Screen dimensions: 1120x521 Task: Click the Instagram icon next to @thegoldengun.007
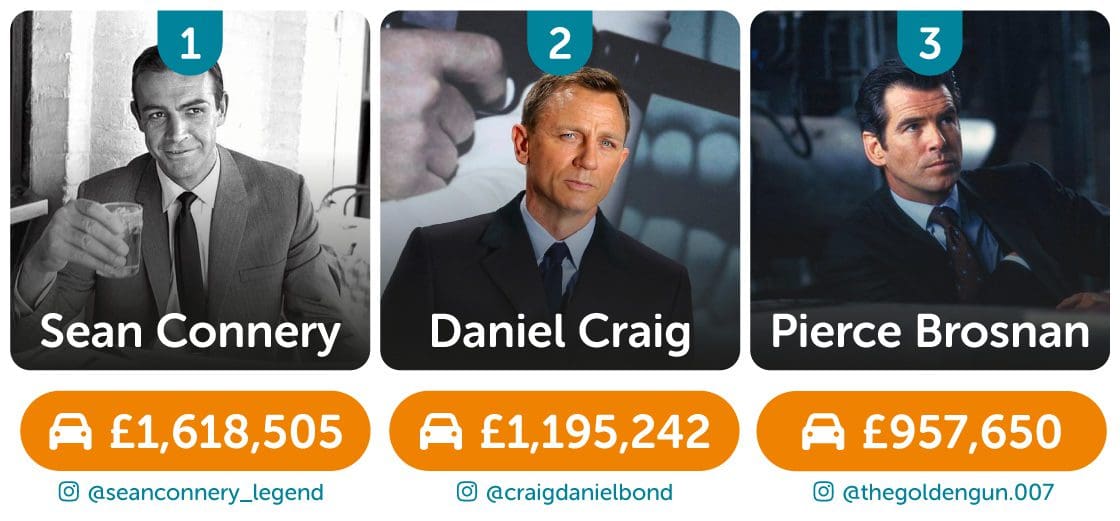823,491
